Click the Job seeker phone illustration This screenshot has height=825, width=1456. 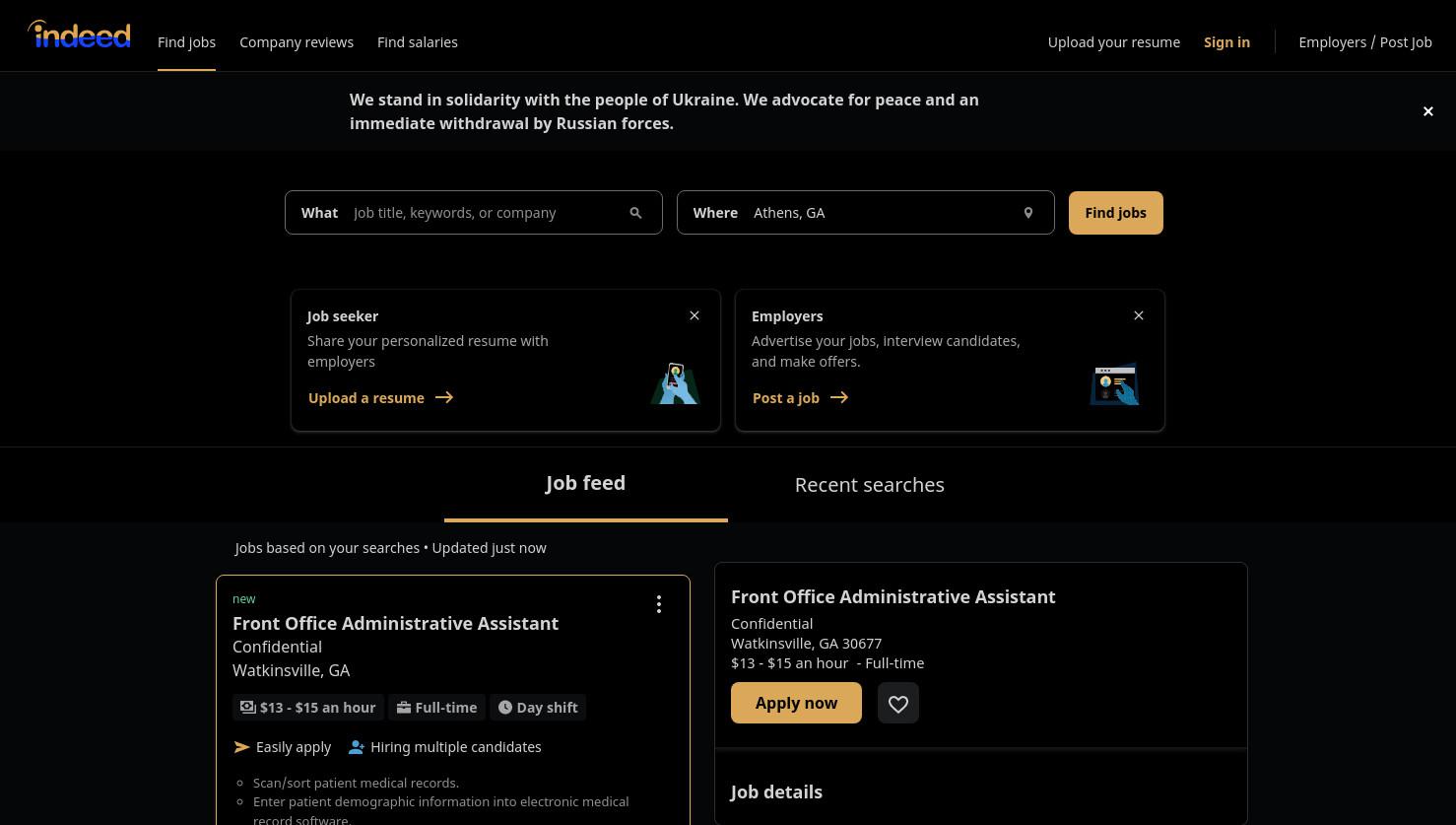pyautogui.click(x=675, y=383)
